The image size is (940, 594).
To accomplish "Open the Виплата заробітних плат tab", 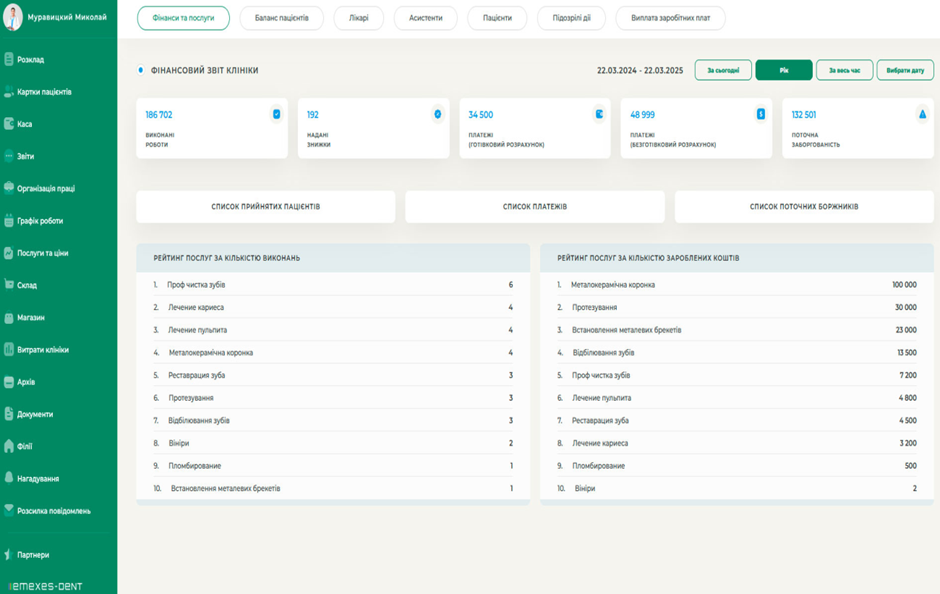I will 670,18.
